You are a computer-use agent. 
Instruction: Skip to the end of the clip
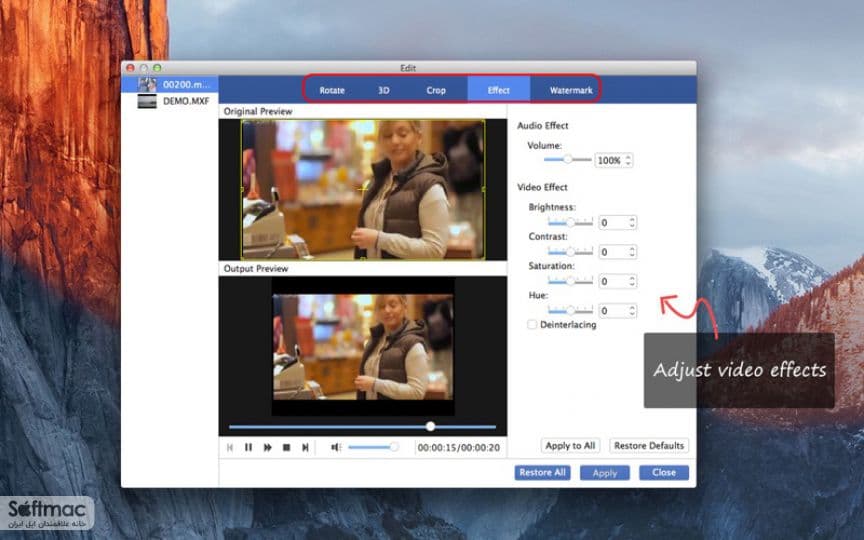[305, 447]
